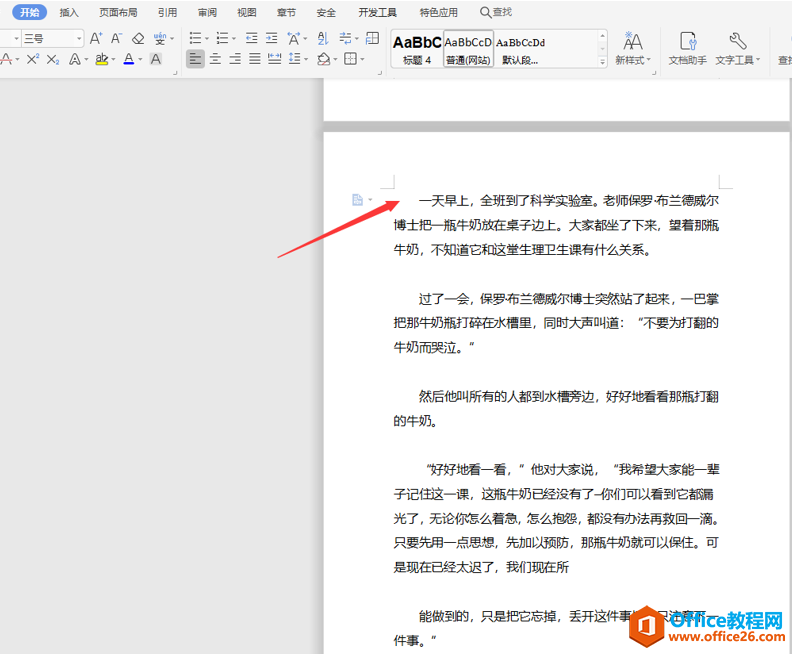Expand the styles gallery list
The image size is (792, 654).
point(602,62)
